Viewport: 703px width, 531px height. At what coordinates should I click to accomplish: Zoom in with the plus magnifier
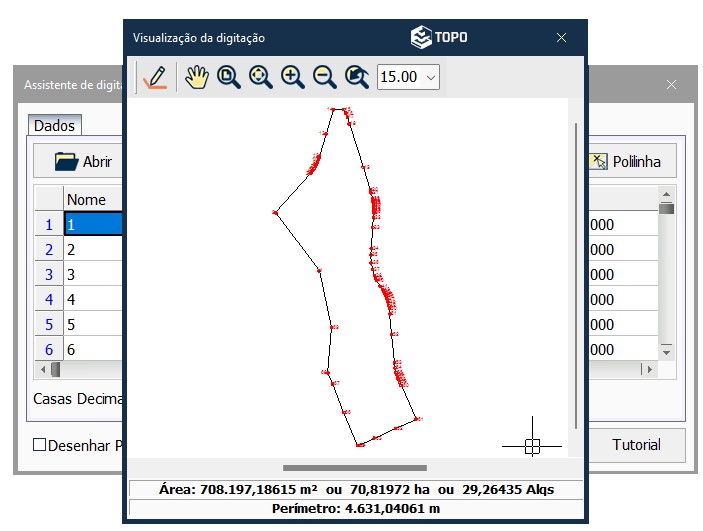point(293,77)
